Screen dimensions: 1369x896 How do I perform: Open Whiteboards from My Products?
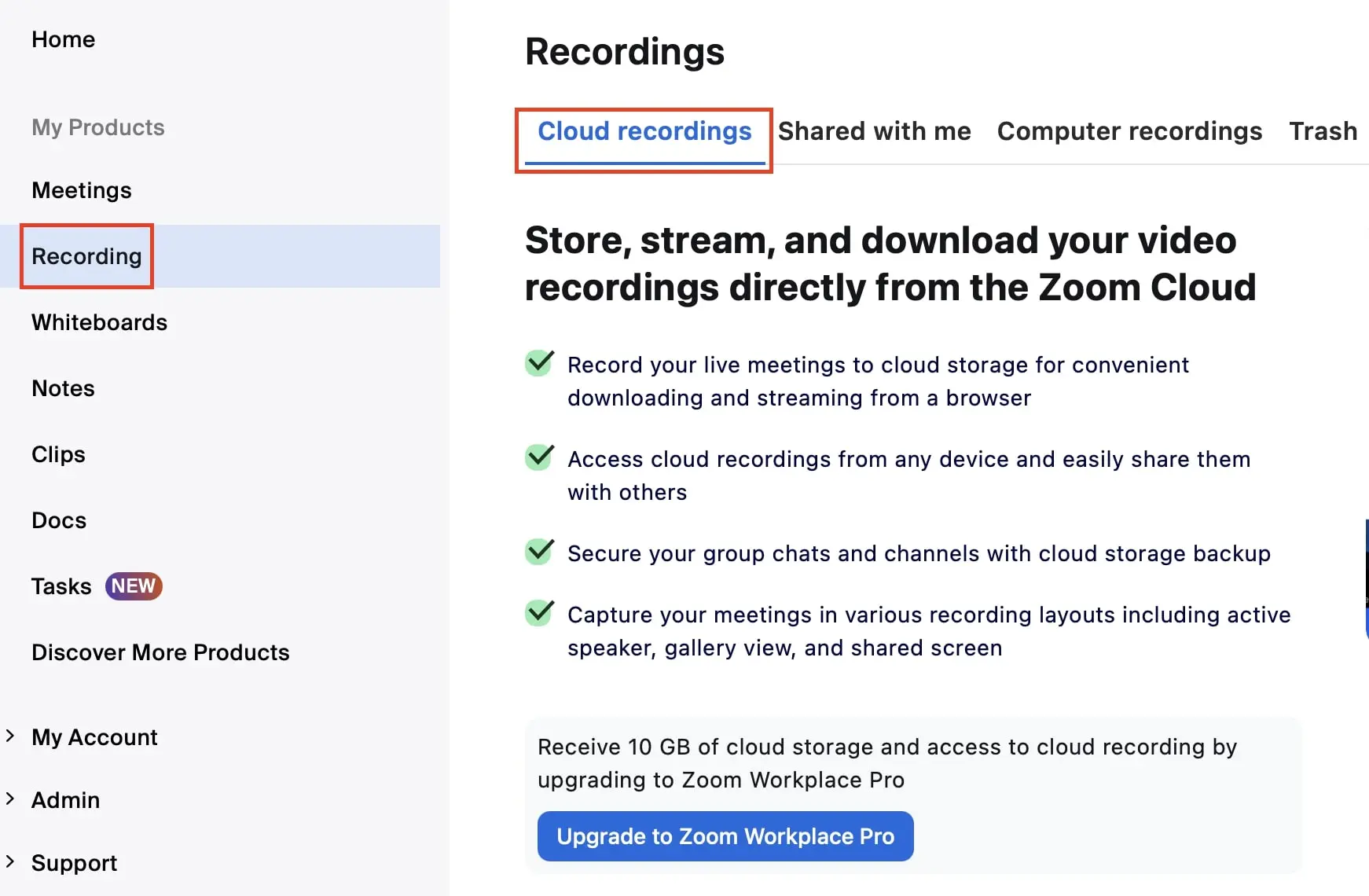99,321
